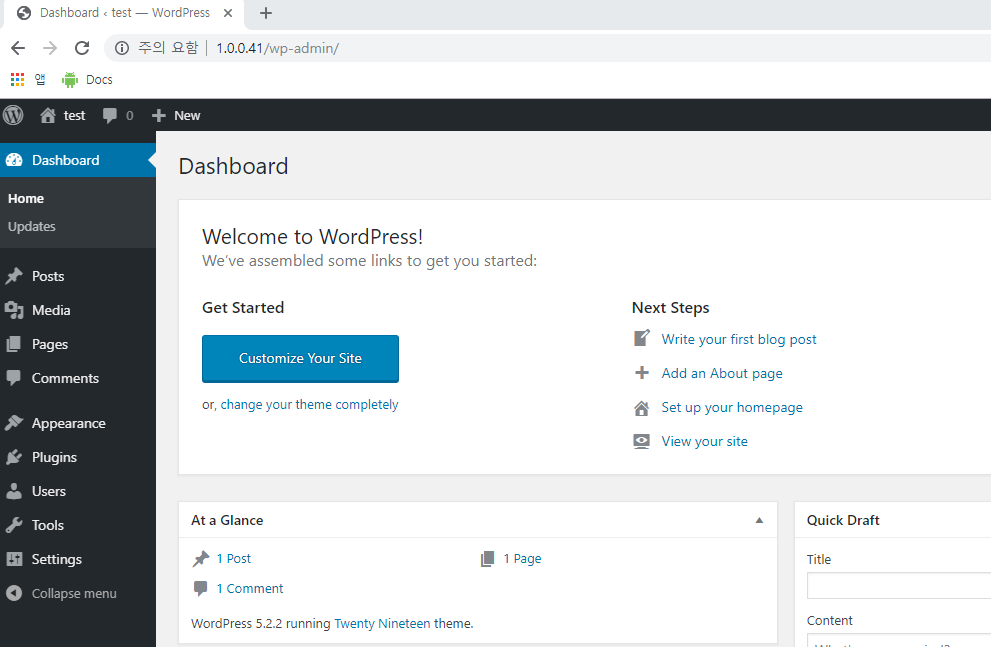The height and width of the screenshot is (647, 991).
Task: Click the Comments bubble icon in sidebar
Action: point(14,378)
